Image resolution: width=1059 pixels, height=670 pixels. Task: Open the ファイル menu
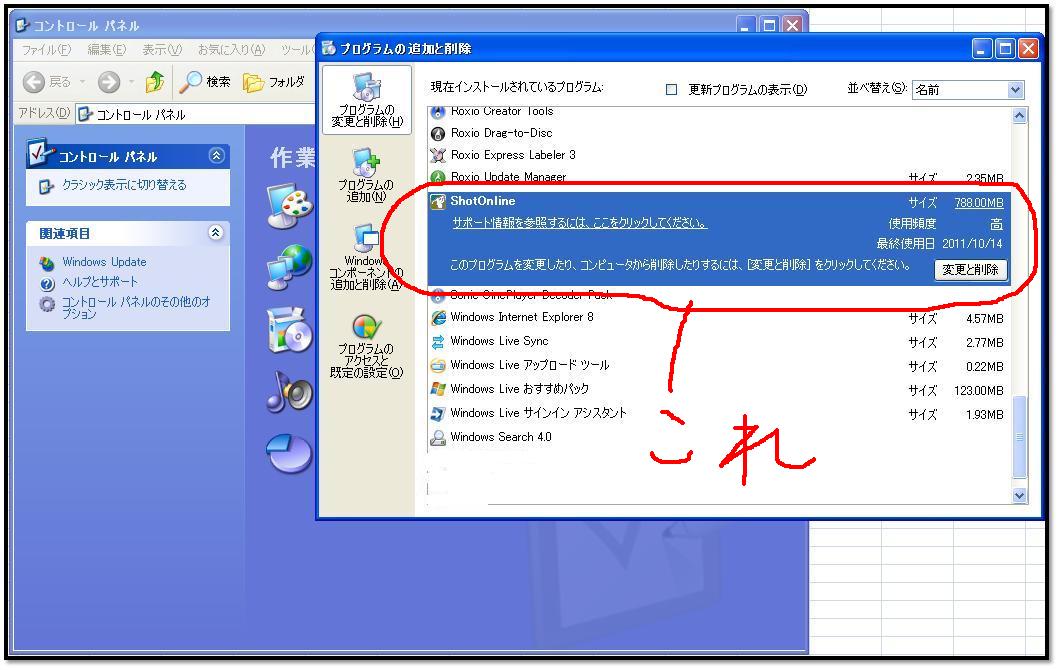(46, 50)
